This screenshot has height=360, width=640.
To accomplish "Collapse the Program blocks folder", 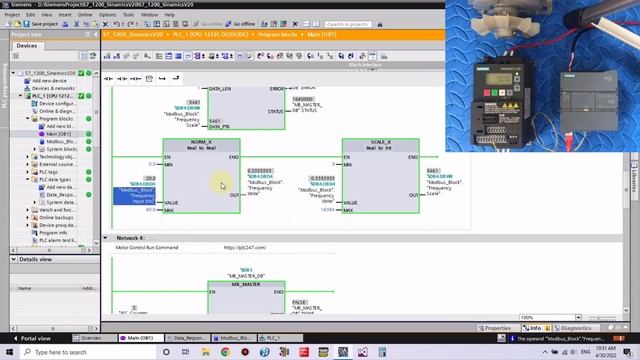I will click(28, 119).
